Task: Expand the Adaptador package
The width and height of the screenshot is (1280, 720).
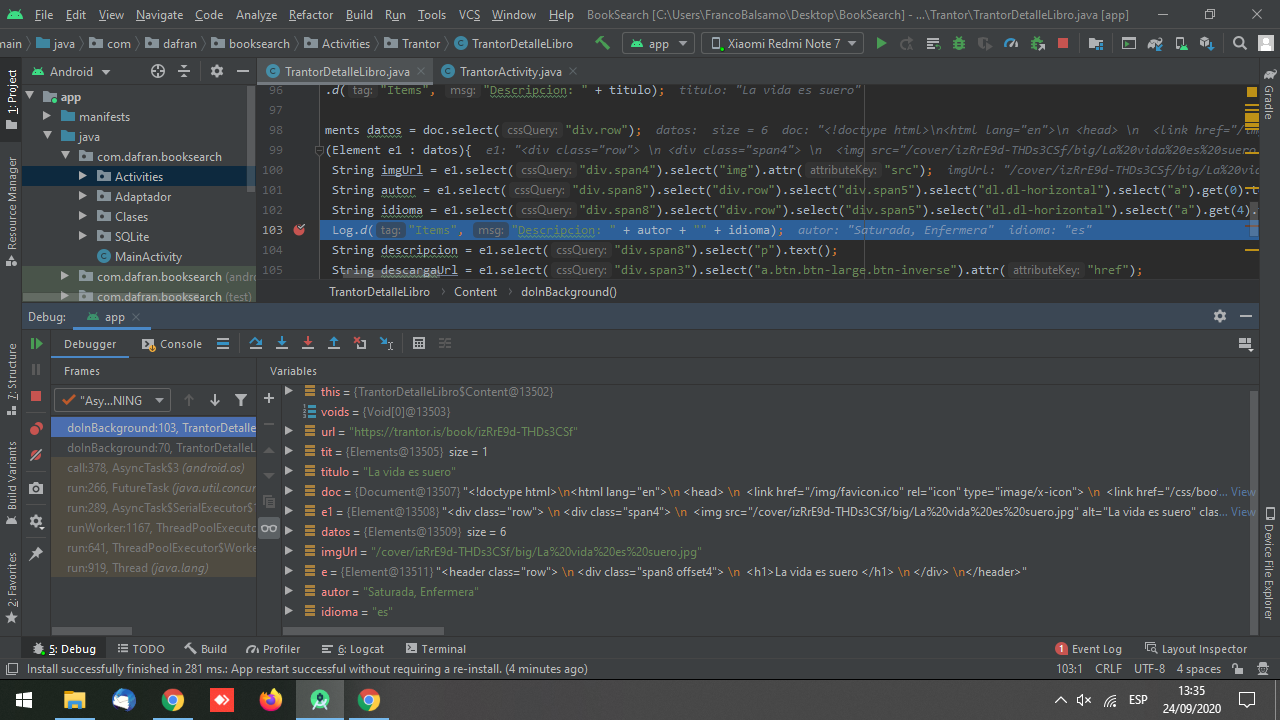Action: click(83, 196)
